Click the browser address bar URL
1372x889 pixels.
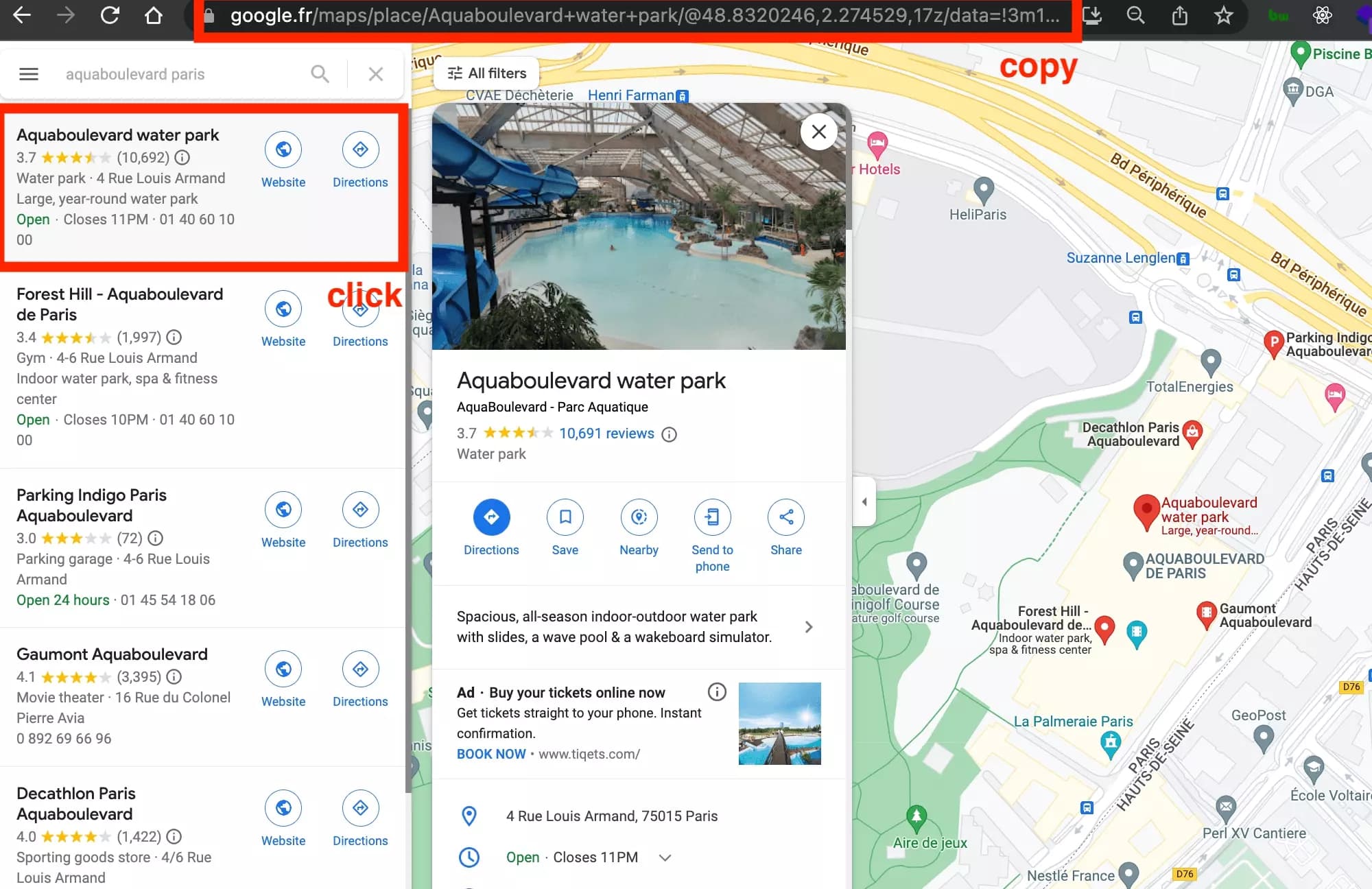coord(644,16)
